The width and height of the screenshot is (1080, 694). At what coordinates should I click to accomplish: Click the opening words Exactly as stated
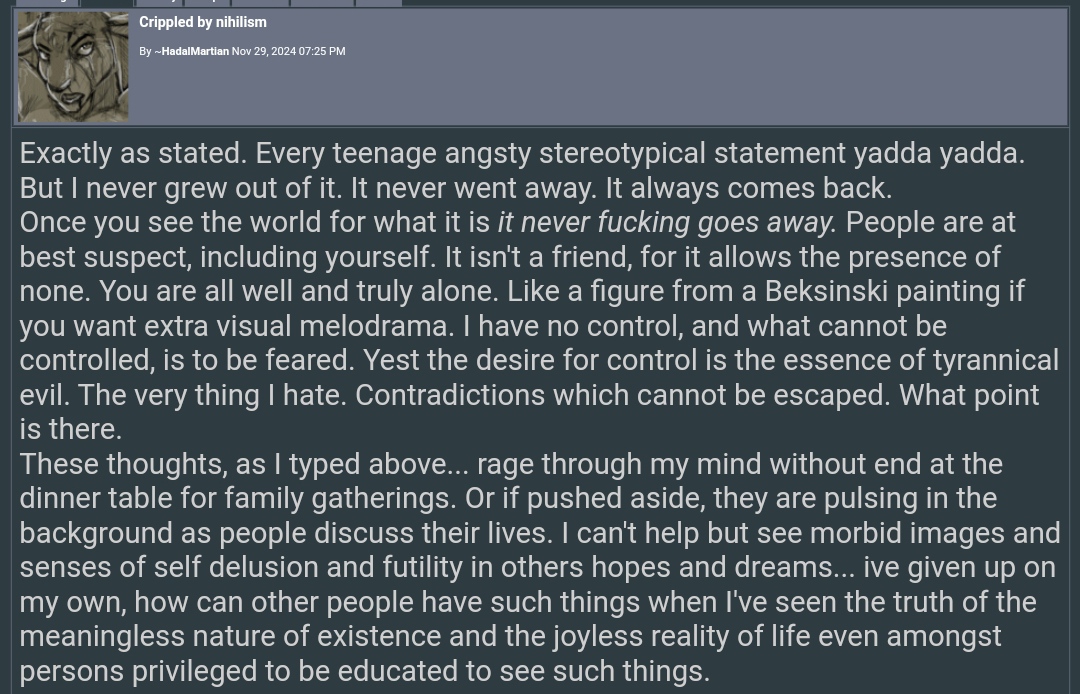point(133,154)
